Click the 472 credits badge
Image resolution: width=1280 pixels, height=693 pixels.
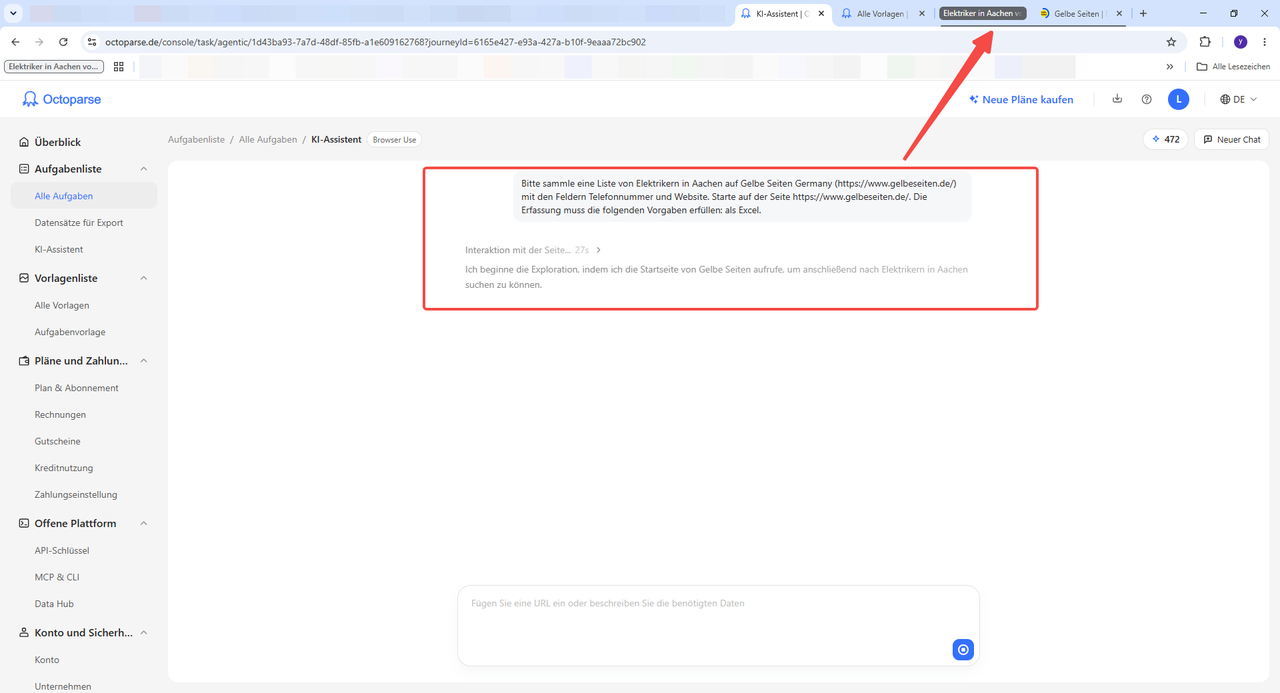(x=1165, y=139)
